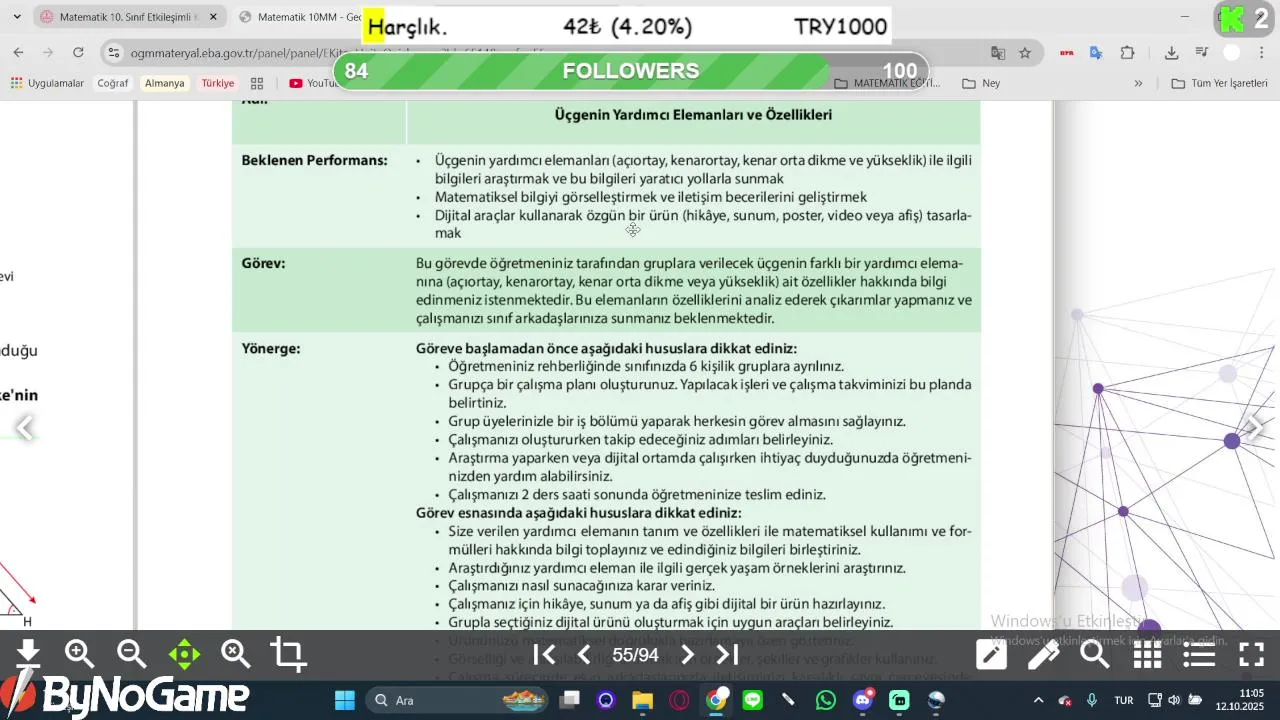The height and width of the screenshot is (720, 1280).
Task: Click the reset zoom magnifier icon
Action: coord(236,654)
